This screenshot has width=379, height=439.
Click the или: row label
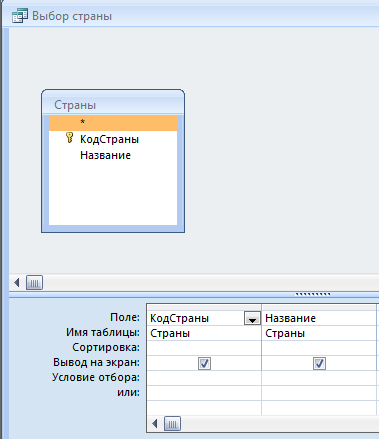[128, 392]
